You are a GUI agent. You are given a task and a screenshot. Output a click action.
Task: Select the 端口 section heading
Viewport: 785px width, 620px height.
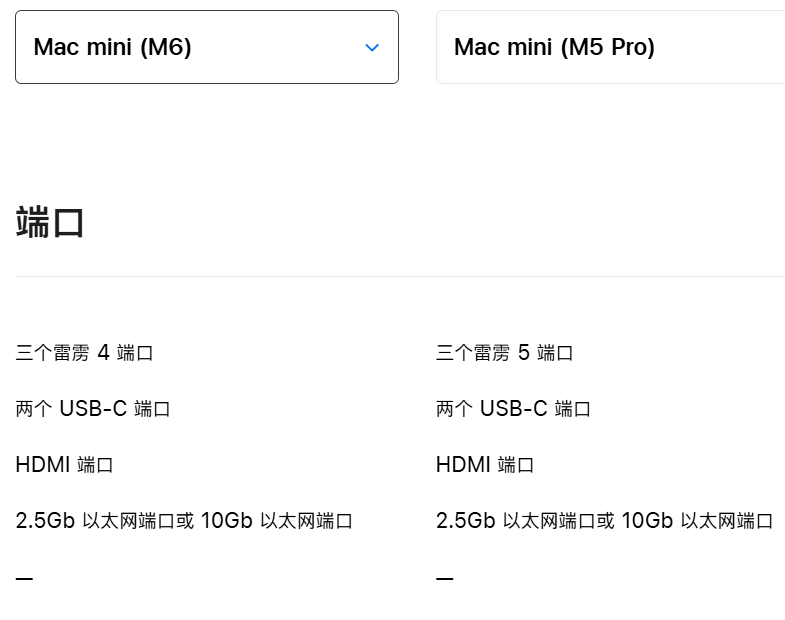[50, 222]
